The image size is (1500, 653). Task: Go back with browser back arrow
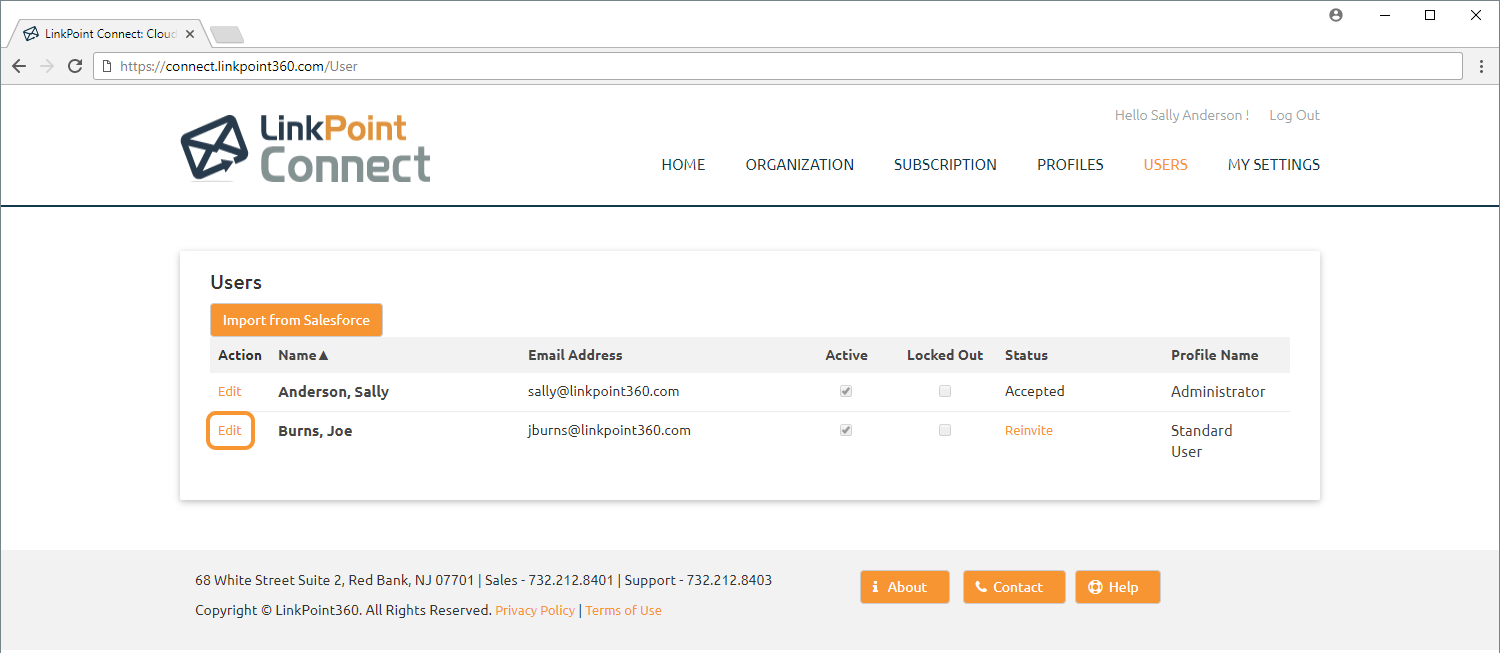[19, 66]
